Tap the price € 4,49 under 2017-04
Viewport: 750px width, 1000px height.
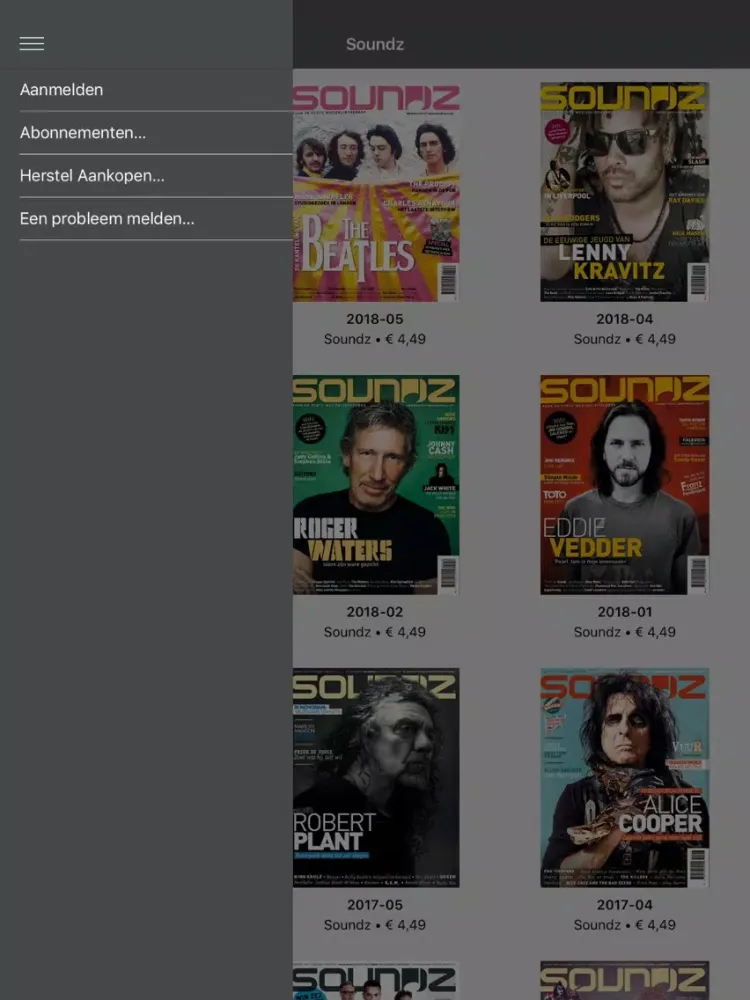[x=656, y=925]
